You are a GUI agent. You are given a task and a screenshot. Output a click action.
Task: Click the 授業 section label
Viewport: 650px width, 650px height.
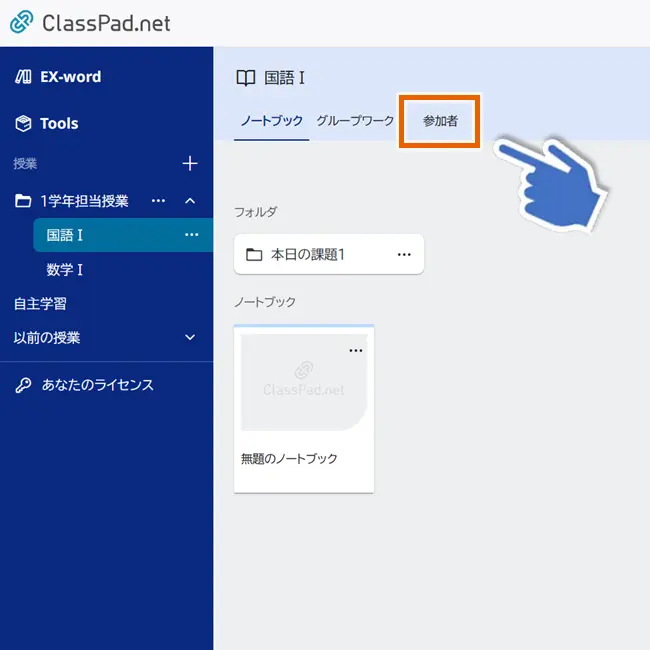click(25, 164)
